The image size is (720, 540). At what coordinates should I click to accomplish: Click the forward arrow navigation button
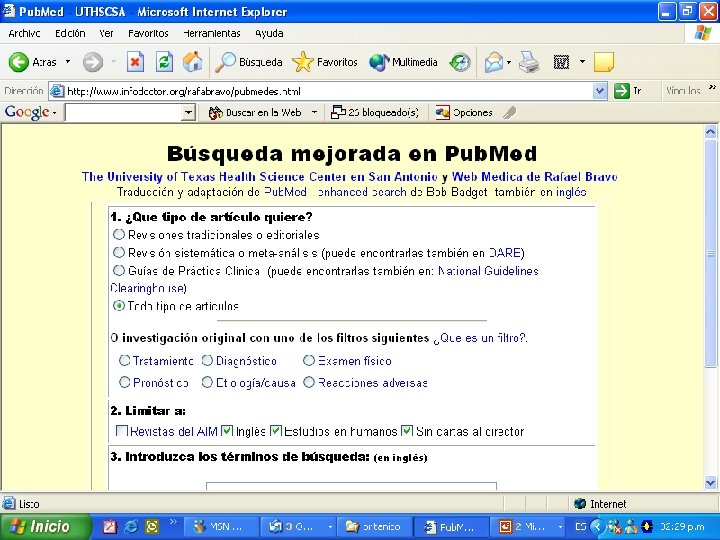pos(92,62)
